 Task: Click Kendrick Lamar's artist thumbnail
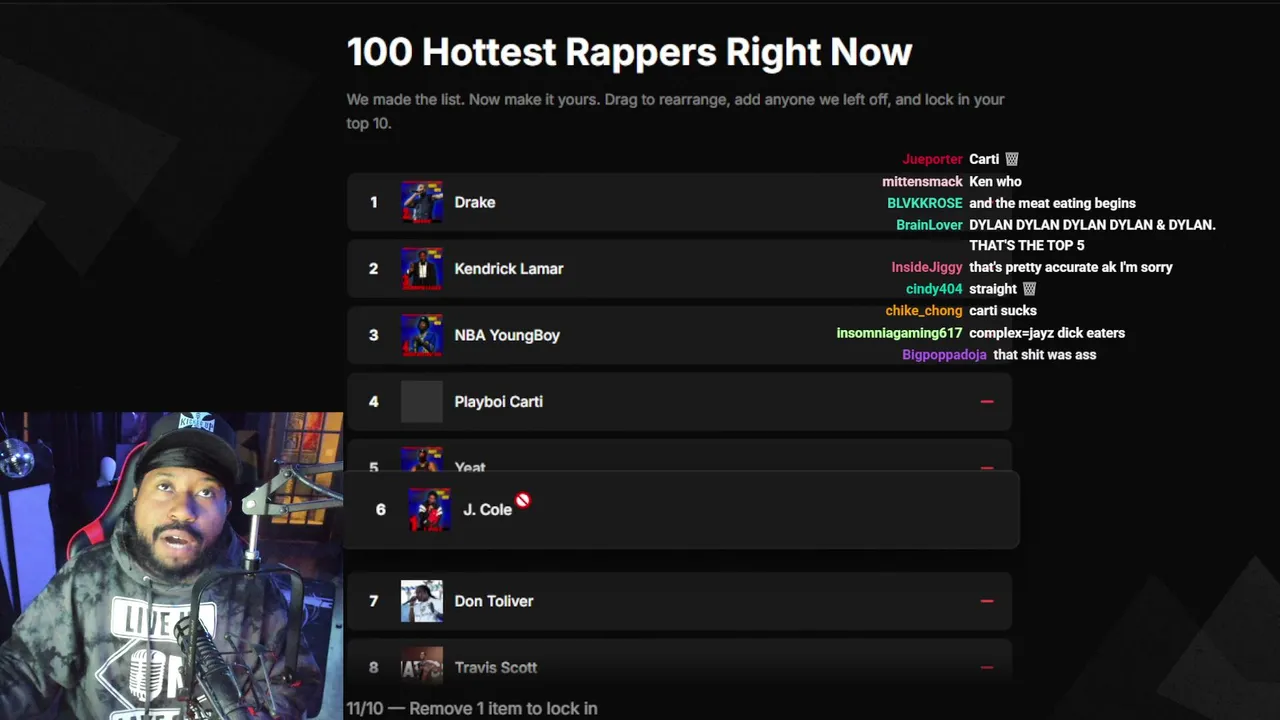point(422,268)
